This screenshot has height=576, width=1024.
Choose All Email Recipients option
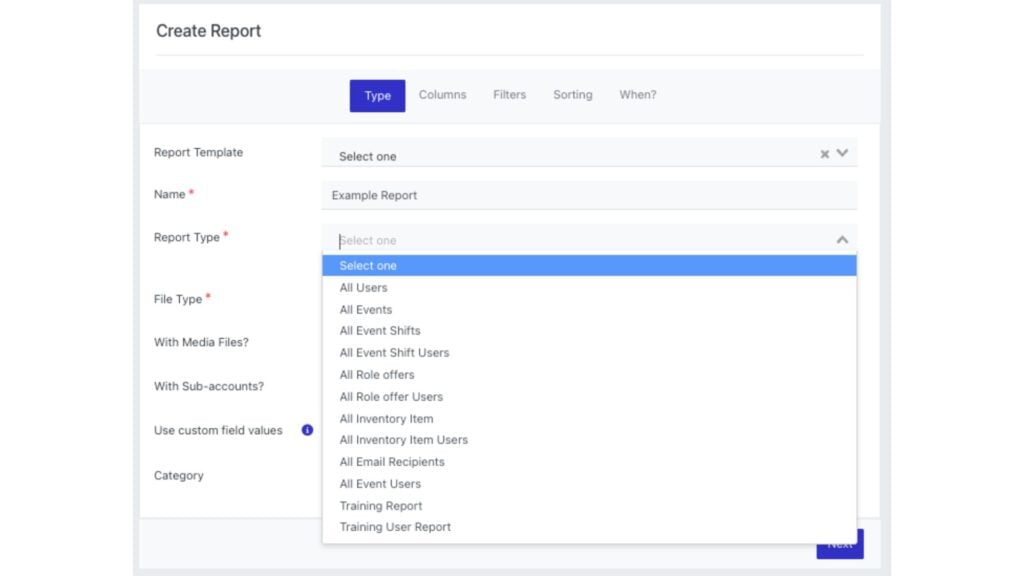tap(392, 462)
